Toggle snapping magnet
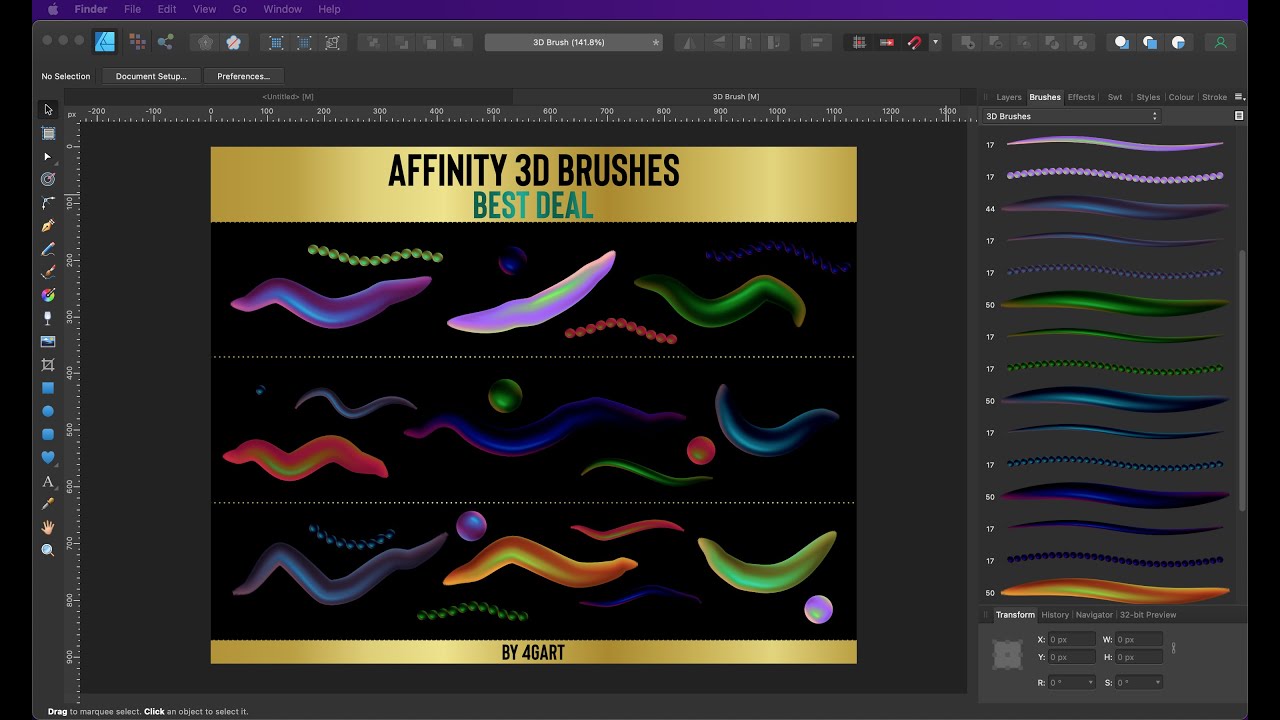Image resolution: width=1280 pixels, height=720 pixels. (914, 42)
